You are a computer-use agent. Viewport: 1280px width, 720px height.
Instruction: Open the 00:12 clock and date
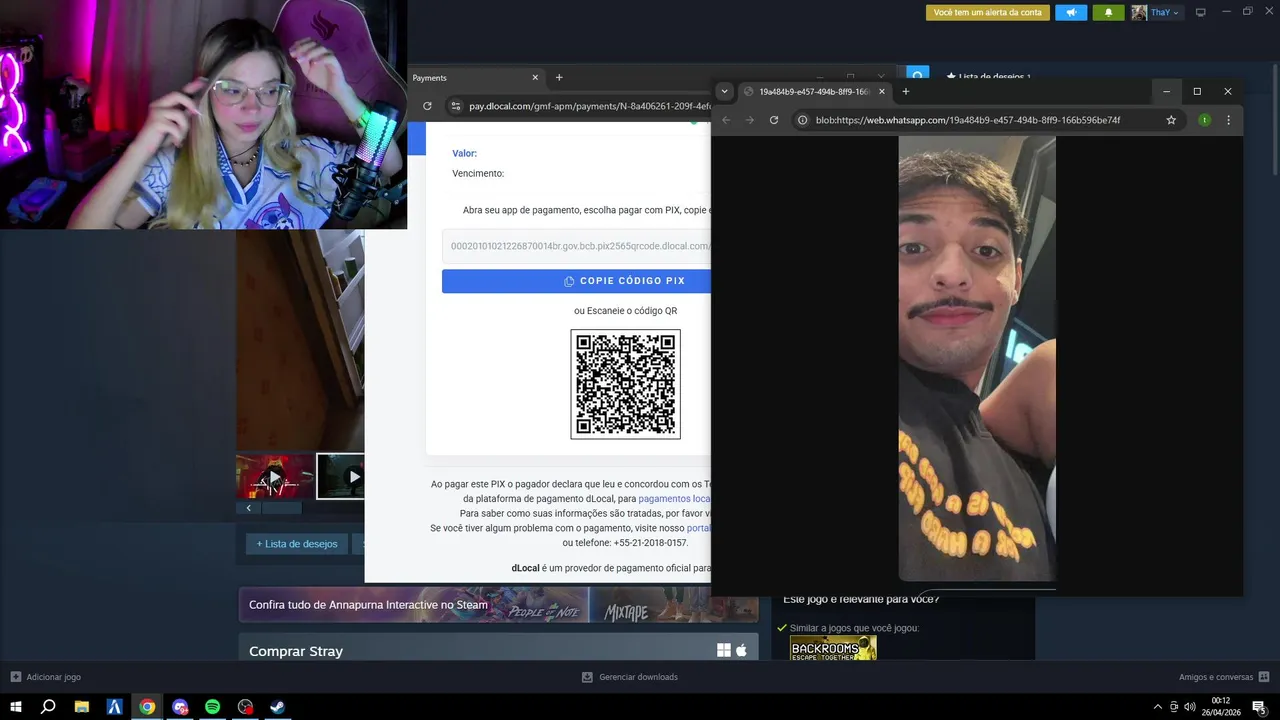[x=1221, y=707]
